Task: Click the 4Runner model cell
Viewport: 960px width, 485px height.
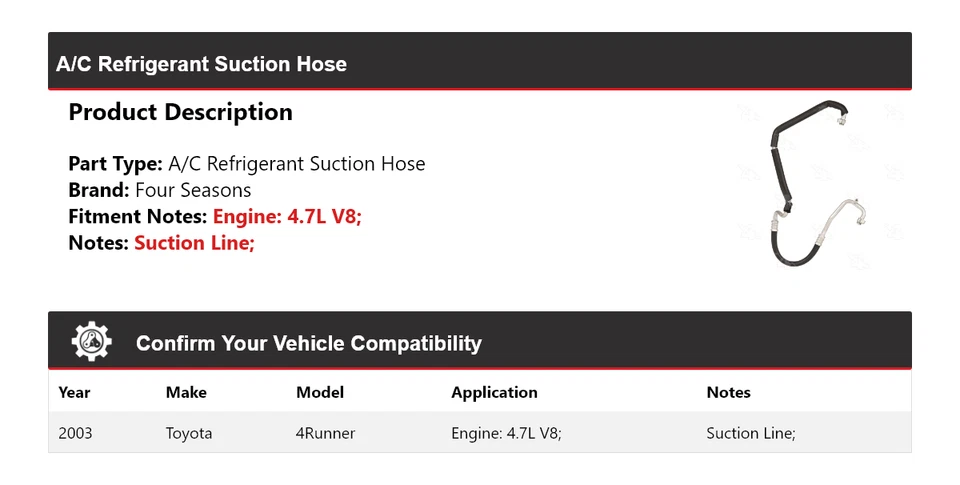Action: [325, 433]
